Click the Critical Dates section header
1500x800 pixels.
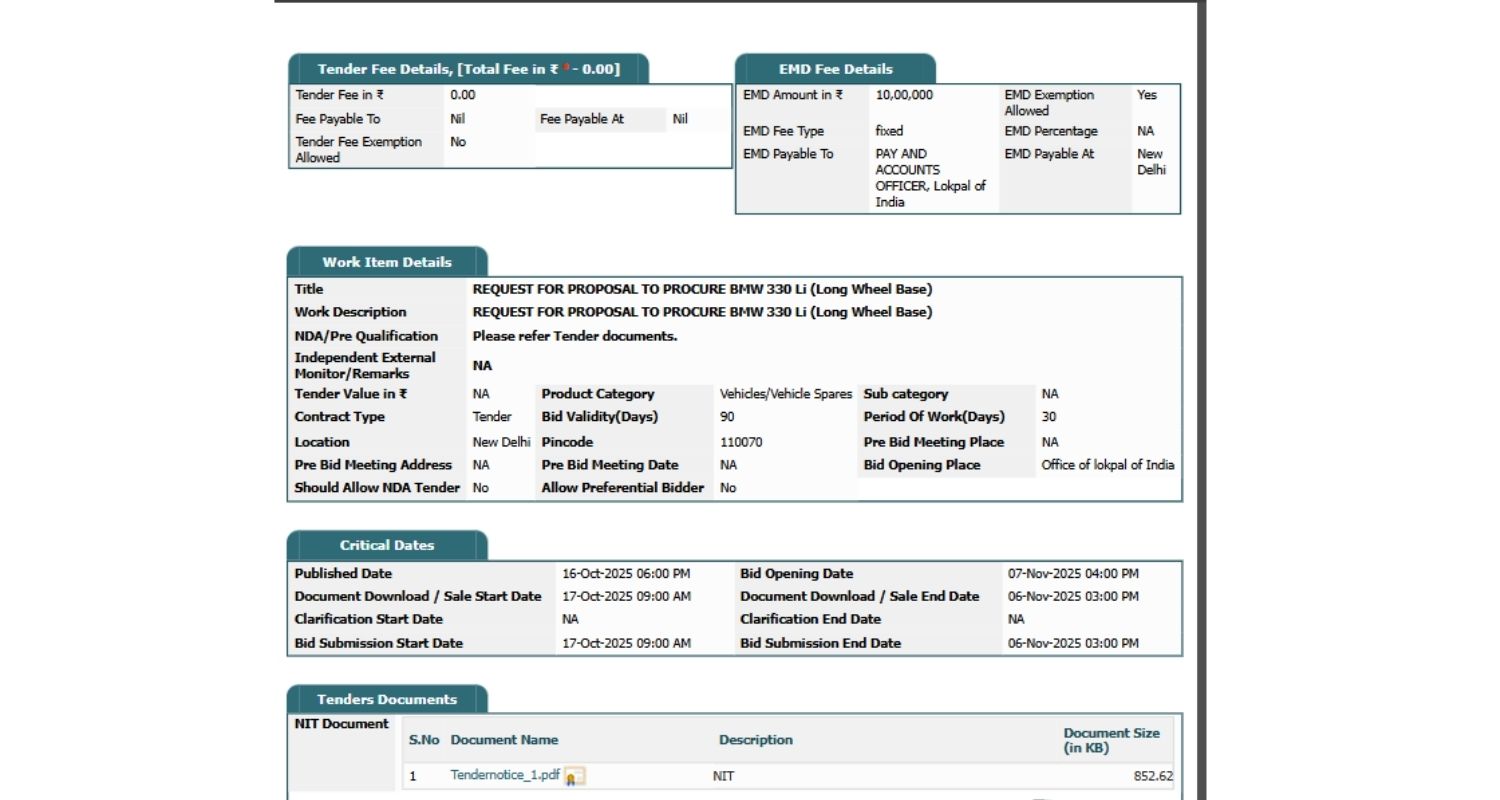[x=387, y=545]
